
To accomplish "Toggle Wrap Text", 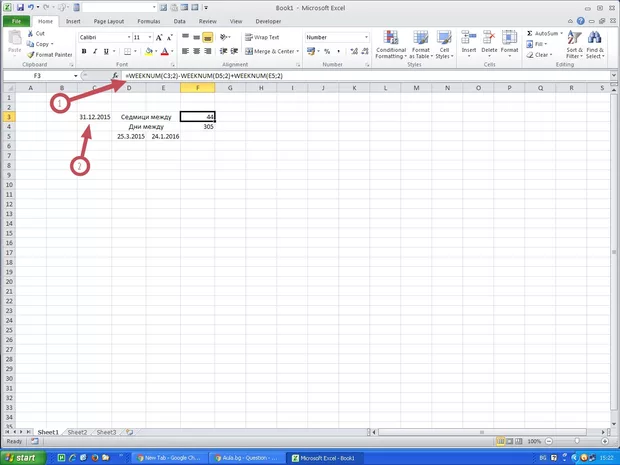I will click(262, 37).
